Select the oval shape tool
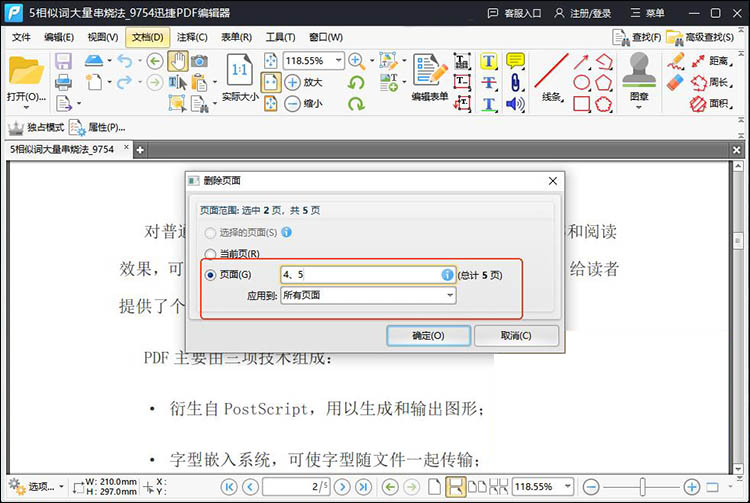The height and width of the screenshot is (503, 750). click(x=581, y=83)
